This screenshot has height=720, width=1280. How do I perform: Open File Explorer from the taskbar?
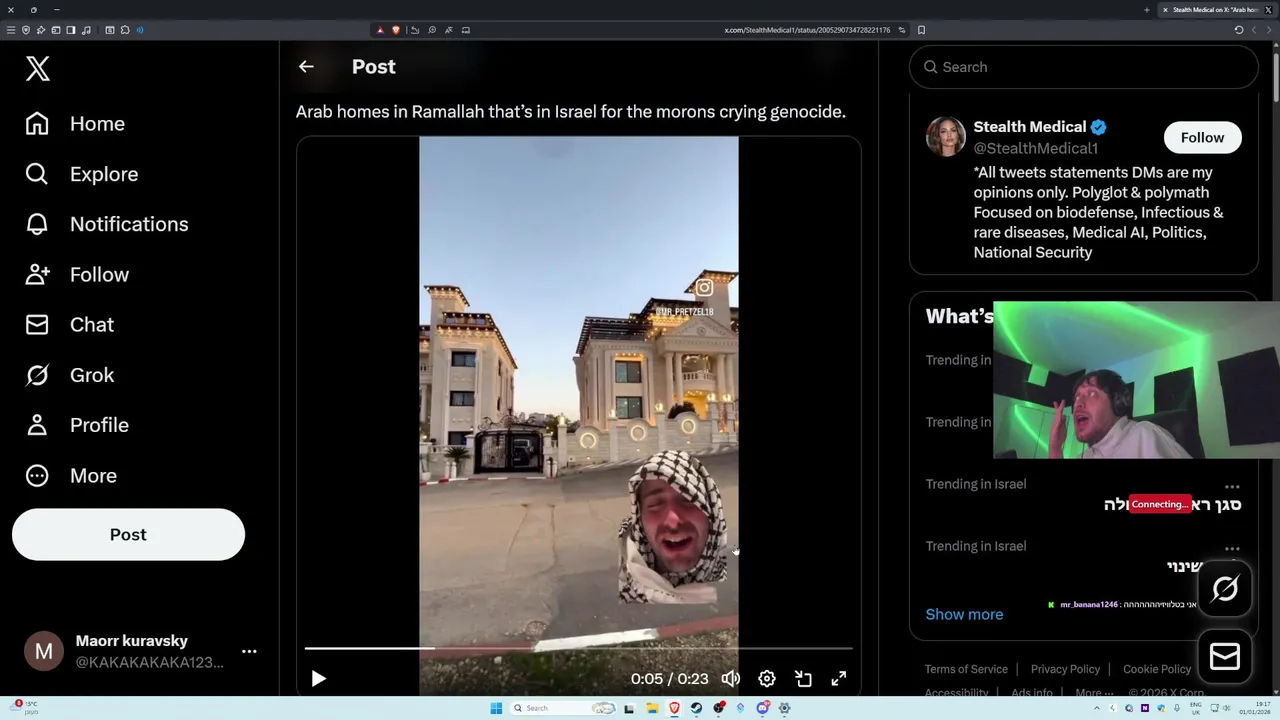652,708
